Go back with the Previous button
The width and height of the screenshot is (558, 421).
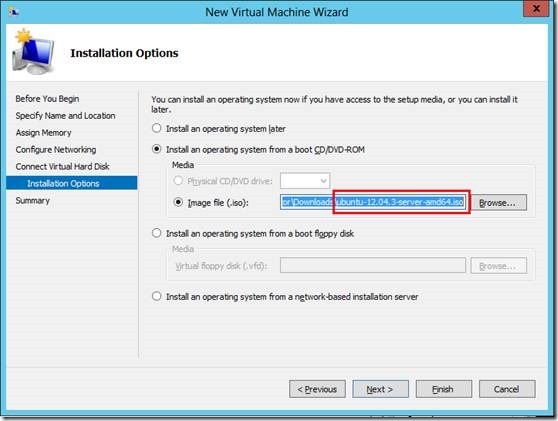tap(317, 389)
